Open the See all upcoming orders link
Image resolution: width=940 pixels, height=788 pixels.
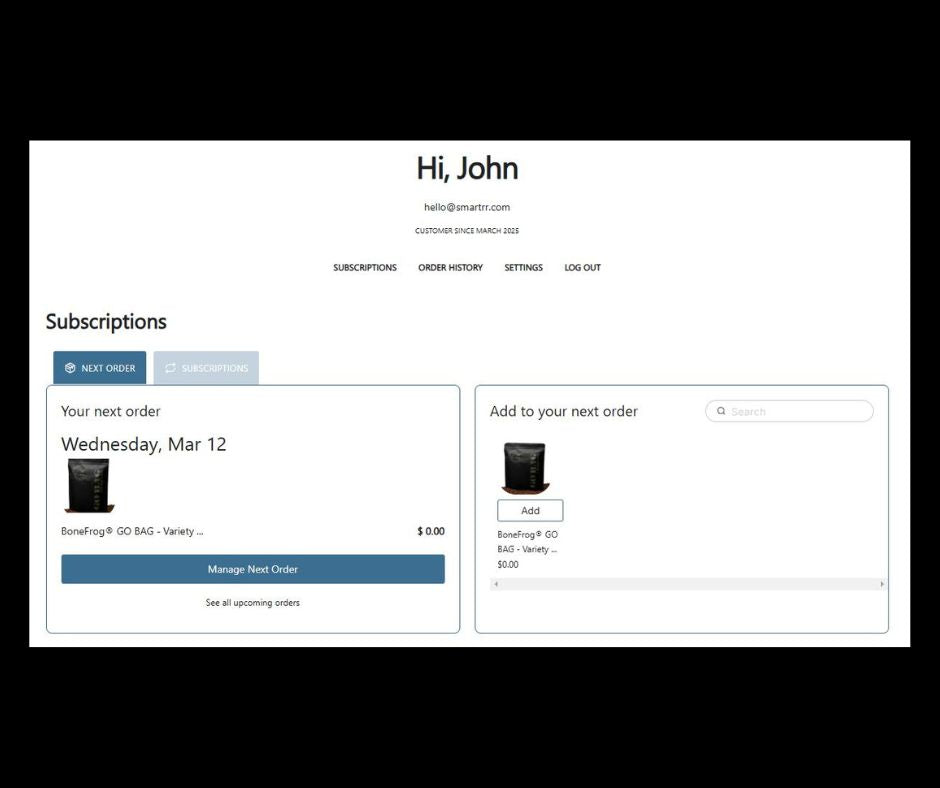click(252, 603)
